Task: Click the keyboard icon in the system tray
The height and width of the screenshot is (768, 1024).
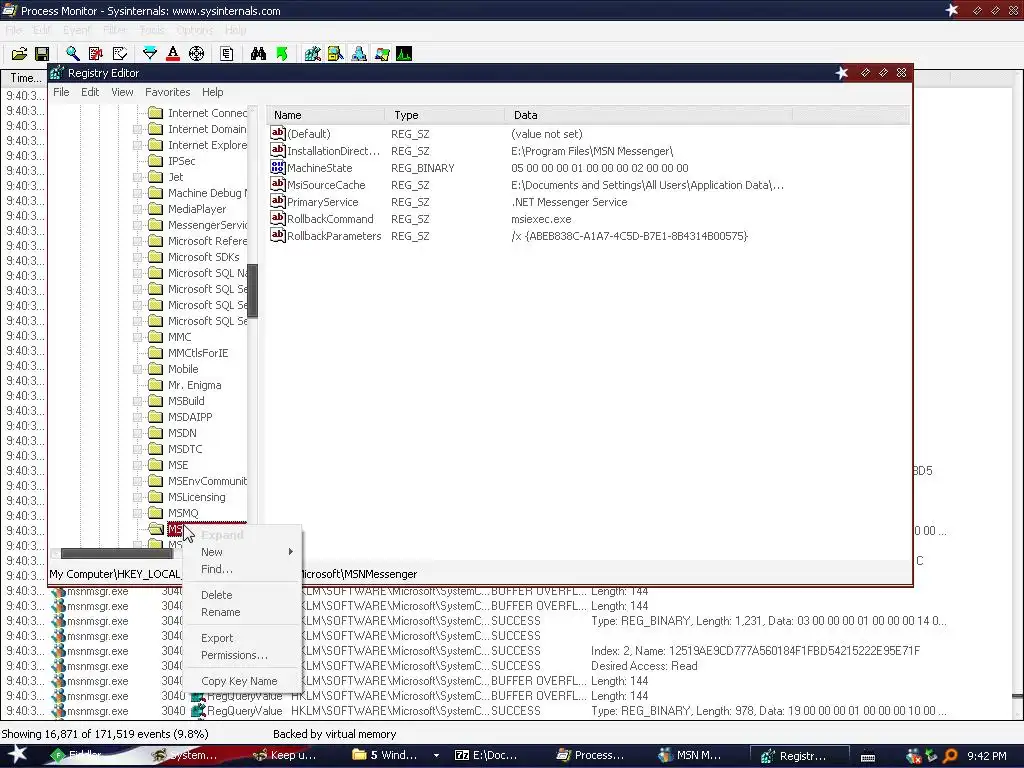Action: coord(868,757)
